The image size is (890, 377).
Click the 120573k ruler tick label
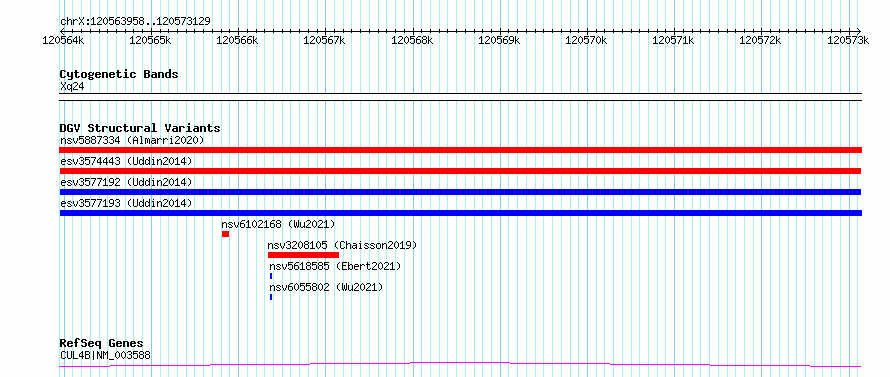(848, 40)
